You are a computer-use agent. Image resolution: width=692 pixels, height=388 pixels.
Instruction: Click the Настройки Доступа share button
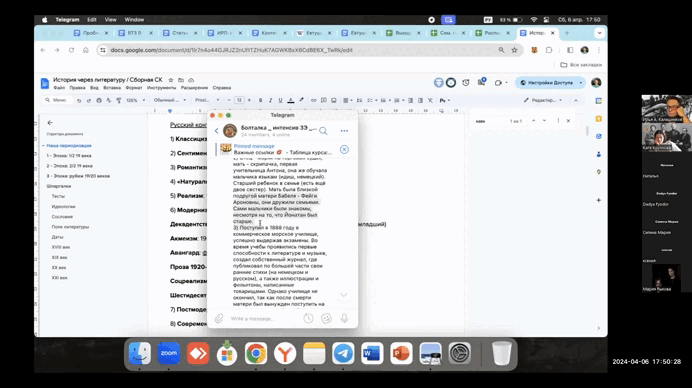[x=546, y=83]
